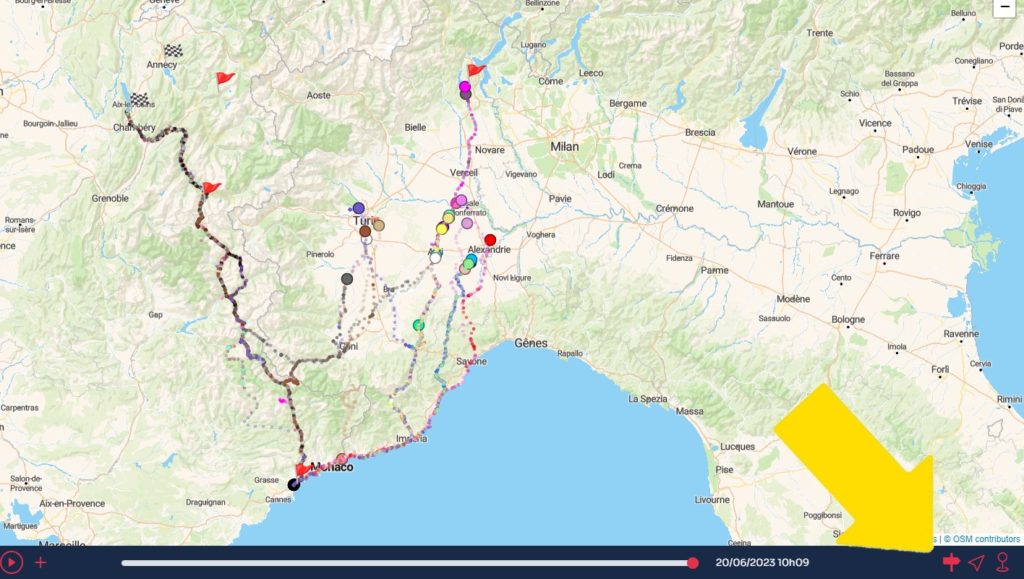Select the red flag east of Annecy

click(x=225, y=78)
